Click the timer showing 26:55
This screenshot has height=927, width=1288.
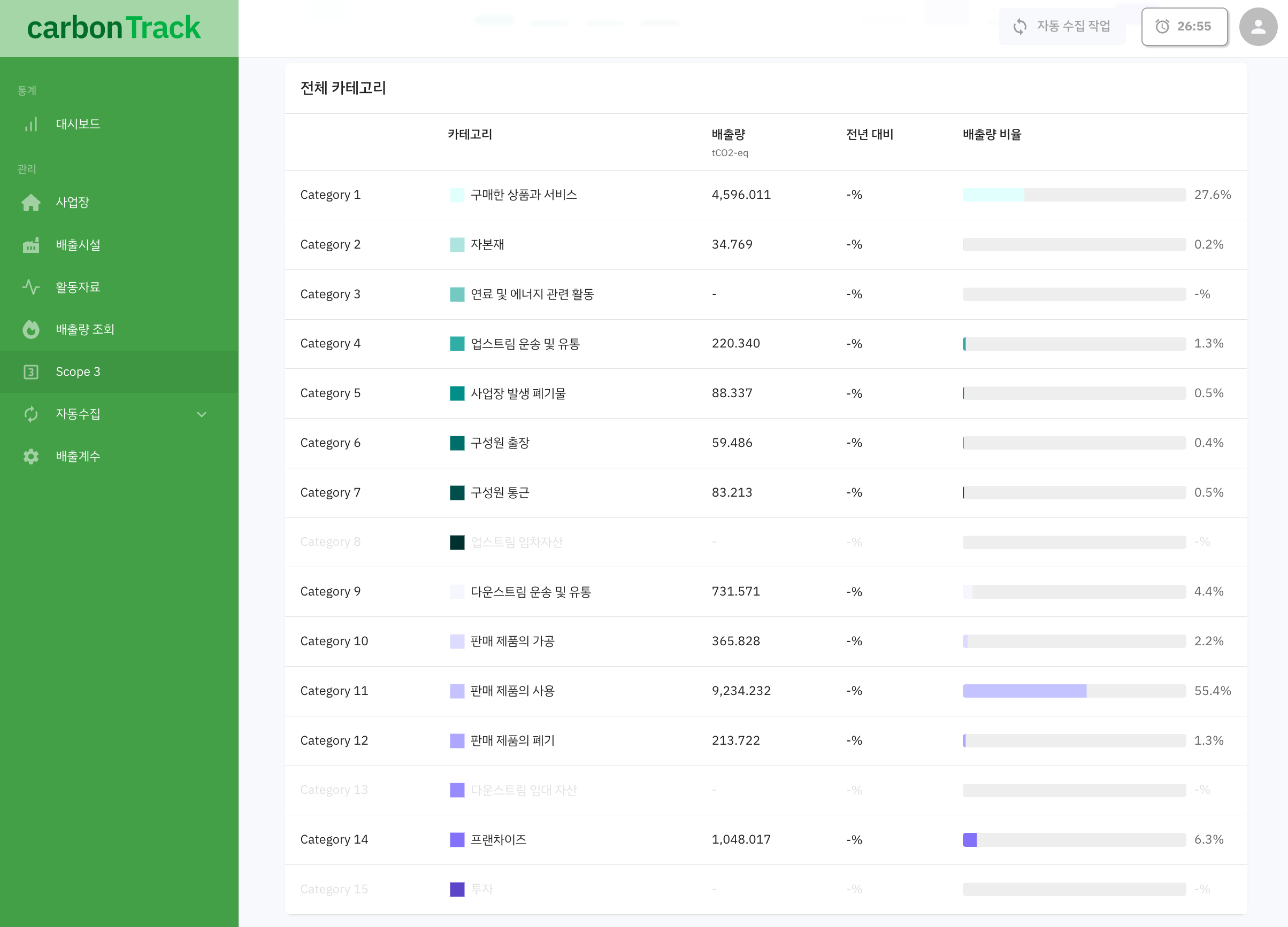click(1185, 27)
